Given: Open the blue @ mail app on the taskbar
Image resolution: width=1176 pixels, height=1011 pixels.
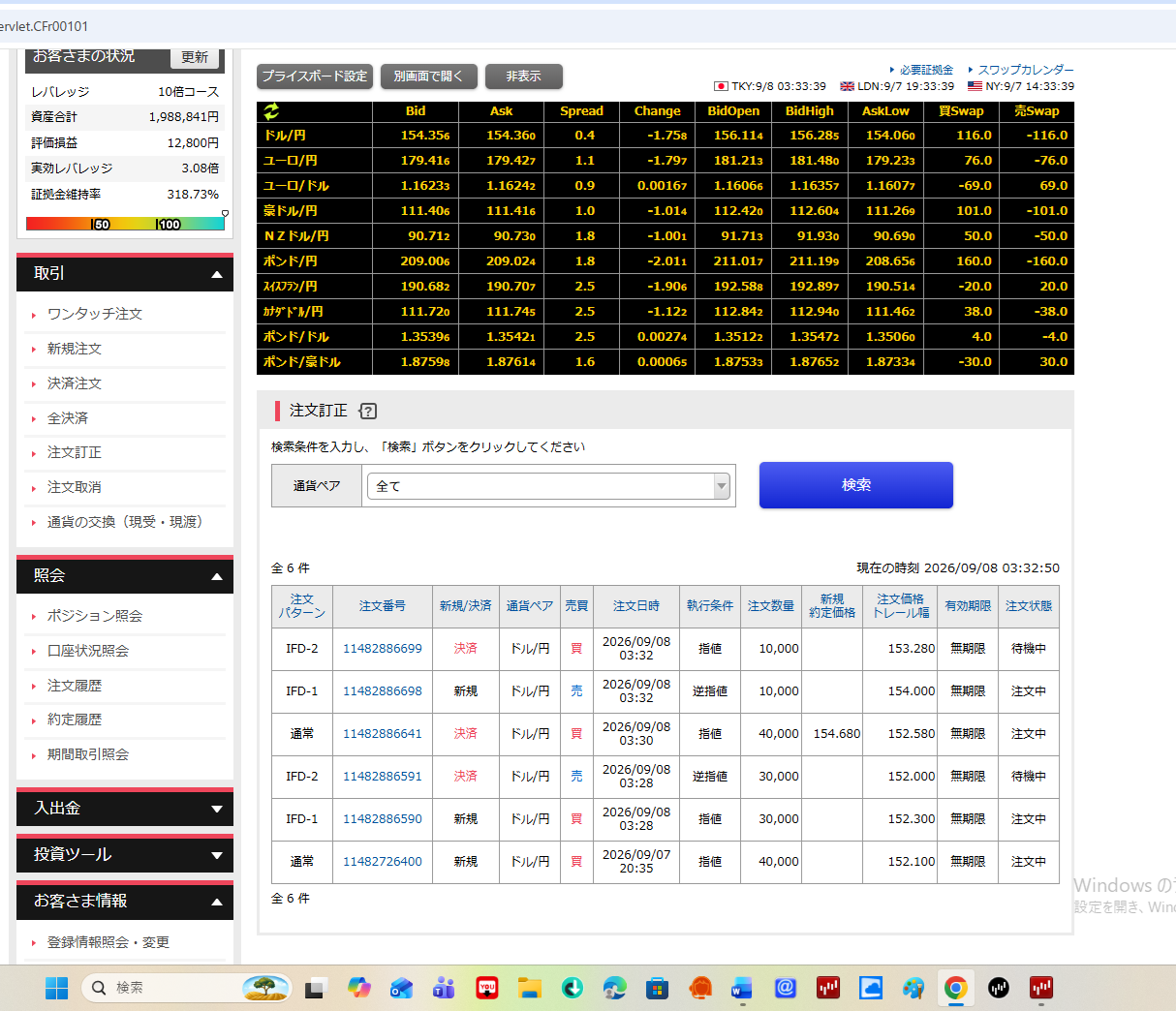Looking at the screenshot, I should coord(785,988).
